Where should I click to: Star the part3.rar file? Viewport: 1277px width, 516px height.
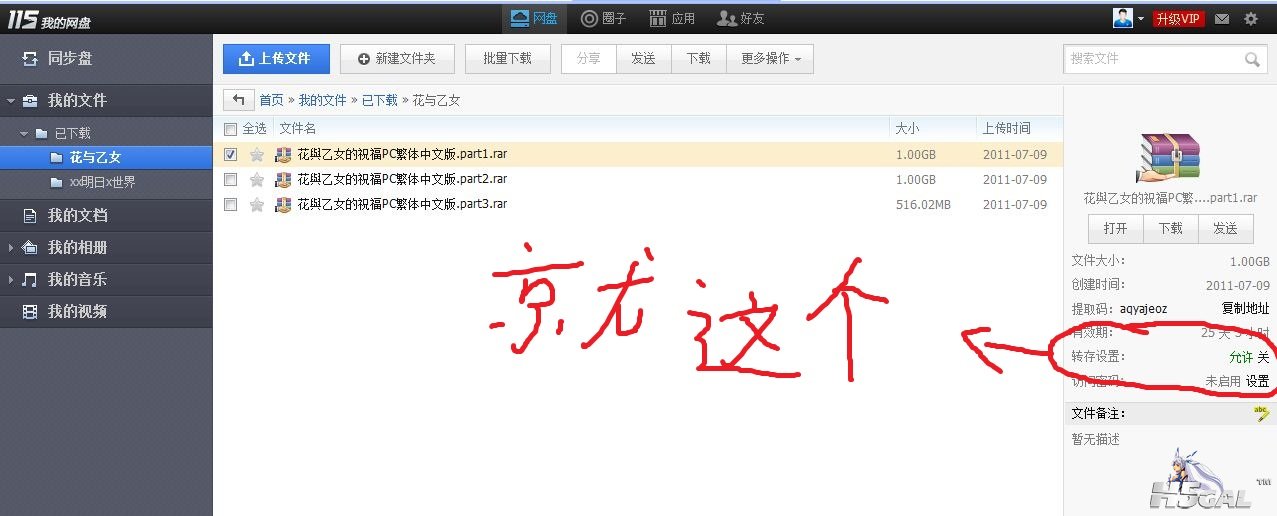coord(257,204)
